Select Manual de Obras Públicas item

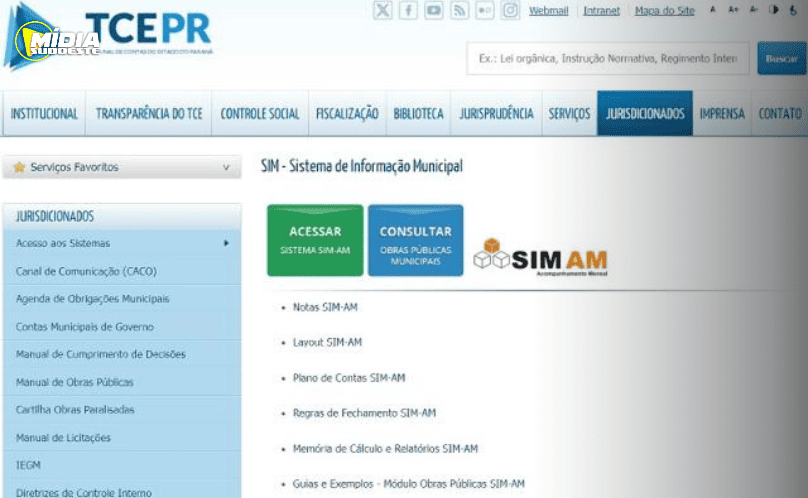(x=122, y=382)
